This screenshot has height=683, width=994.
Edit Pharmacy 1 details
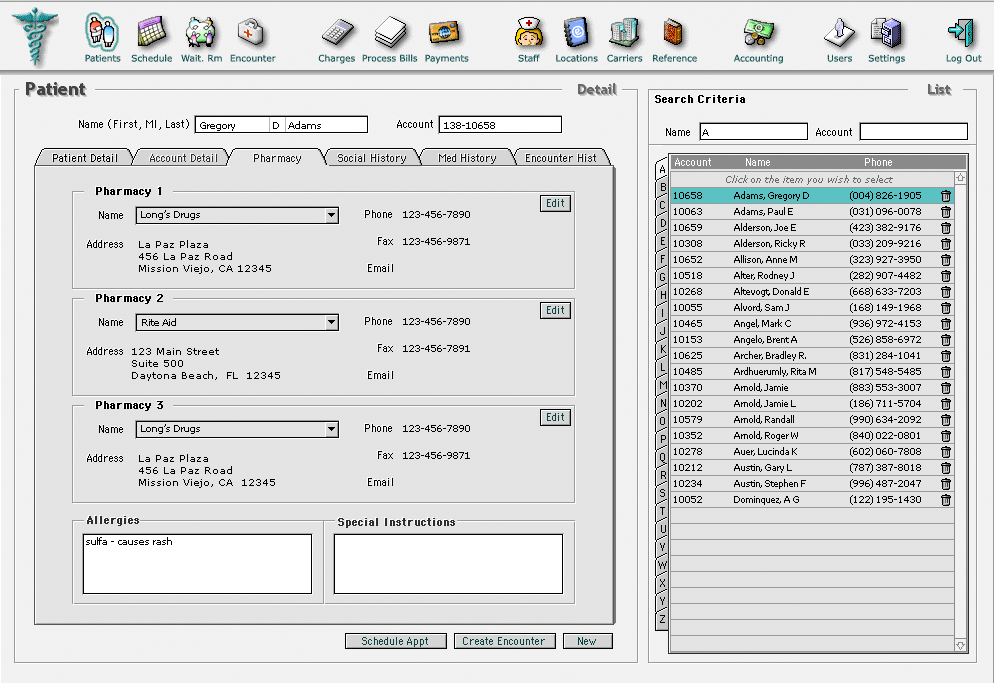[555, 204]
